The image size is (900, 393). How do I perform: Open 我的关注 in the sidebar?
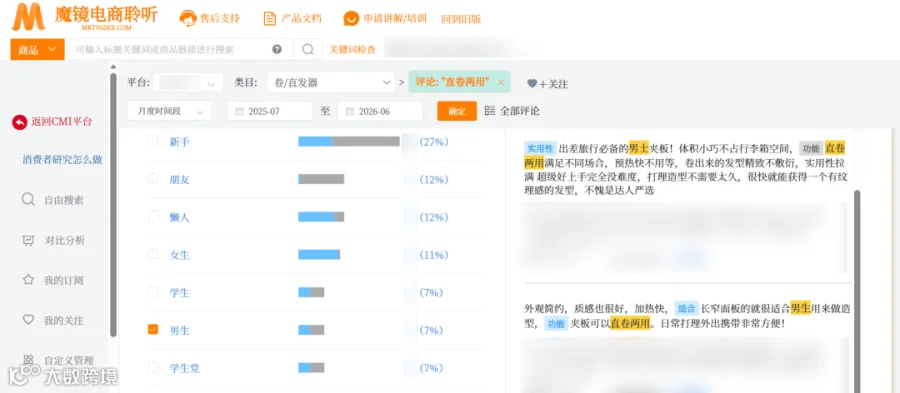[64, 320]
